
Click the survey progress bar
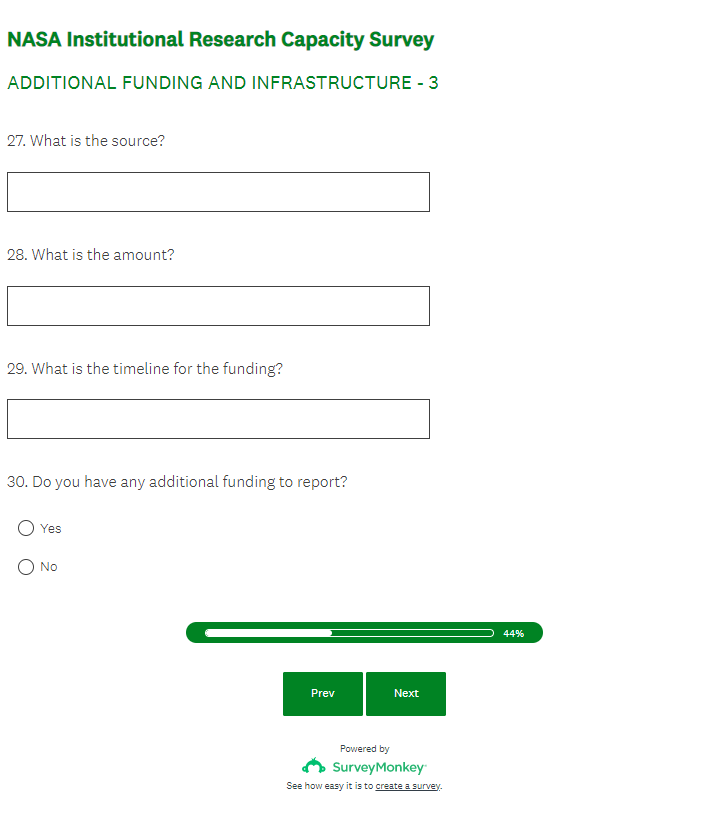point(349,633)
